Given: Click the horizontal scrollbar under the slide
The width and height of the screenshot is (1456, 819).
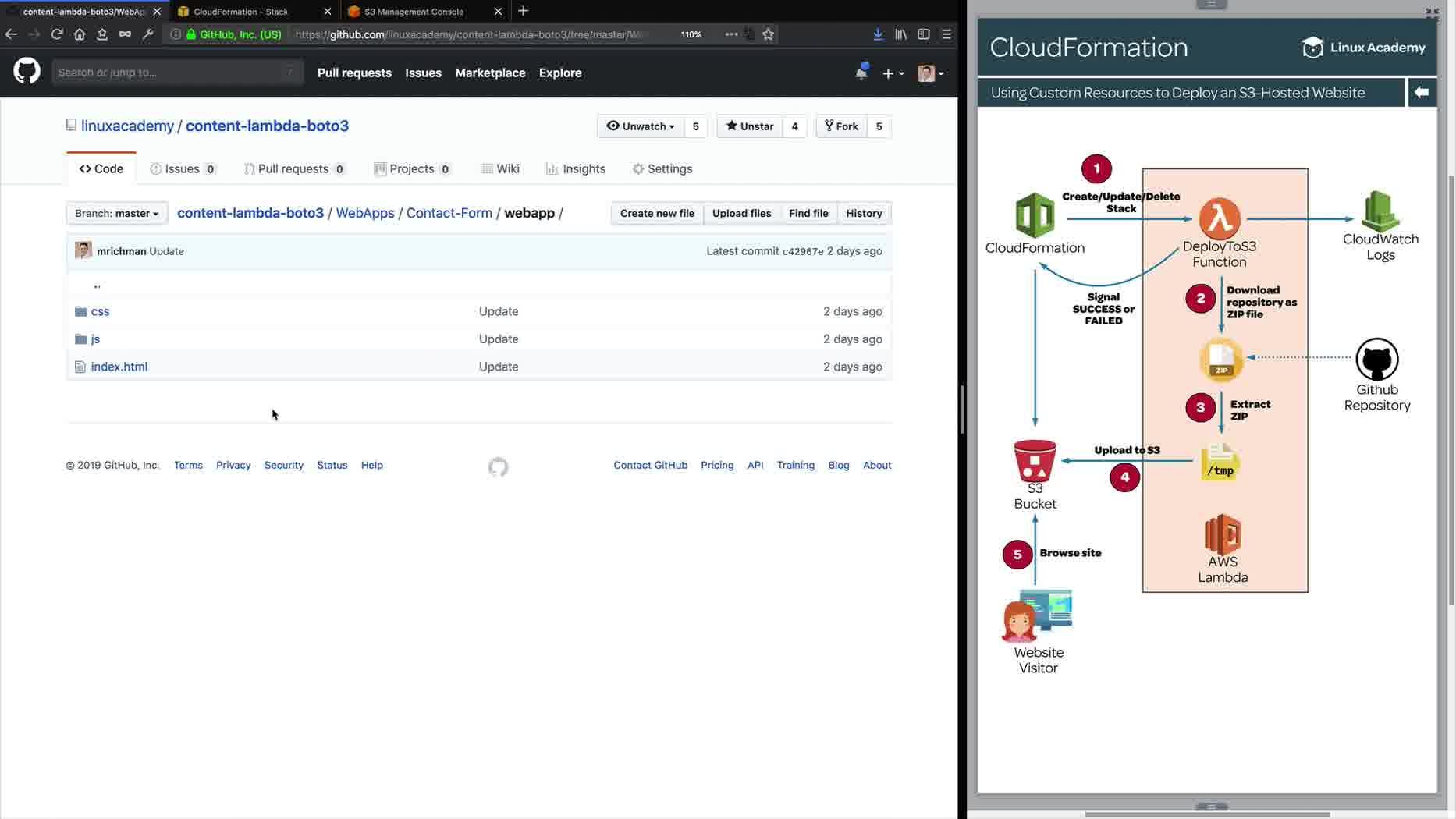Looking at the screenshot, I should 1207,815.
